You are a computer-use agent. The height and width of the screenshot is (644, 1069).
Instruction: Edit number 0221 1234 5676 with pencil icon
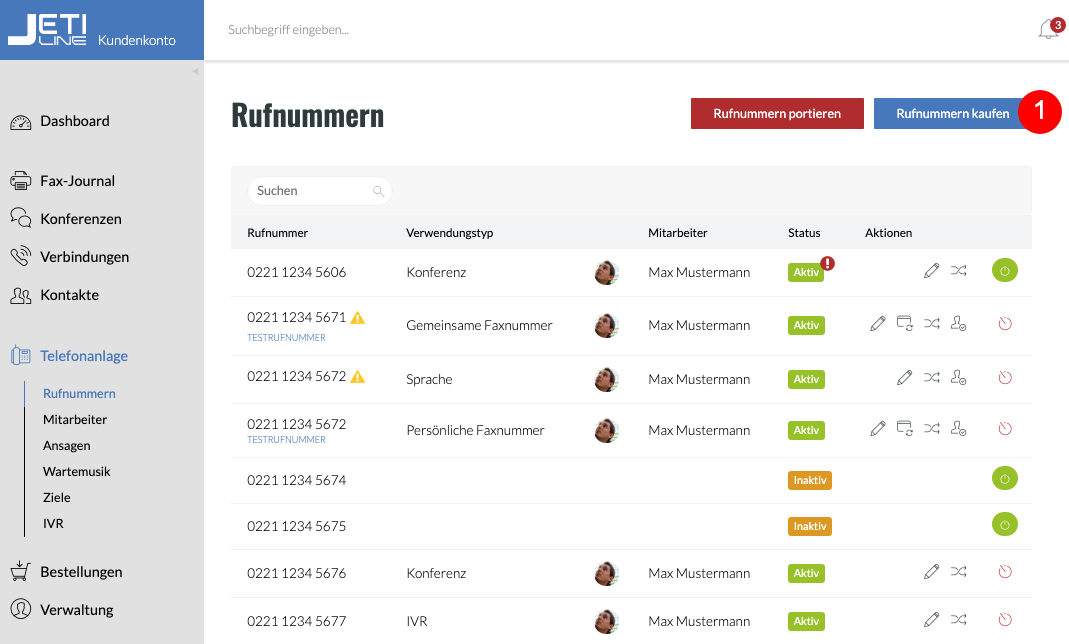(x=931, y=572)
